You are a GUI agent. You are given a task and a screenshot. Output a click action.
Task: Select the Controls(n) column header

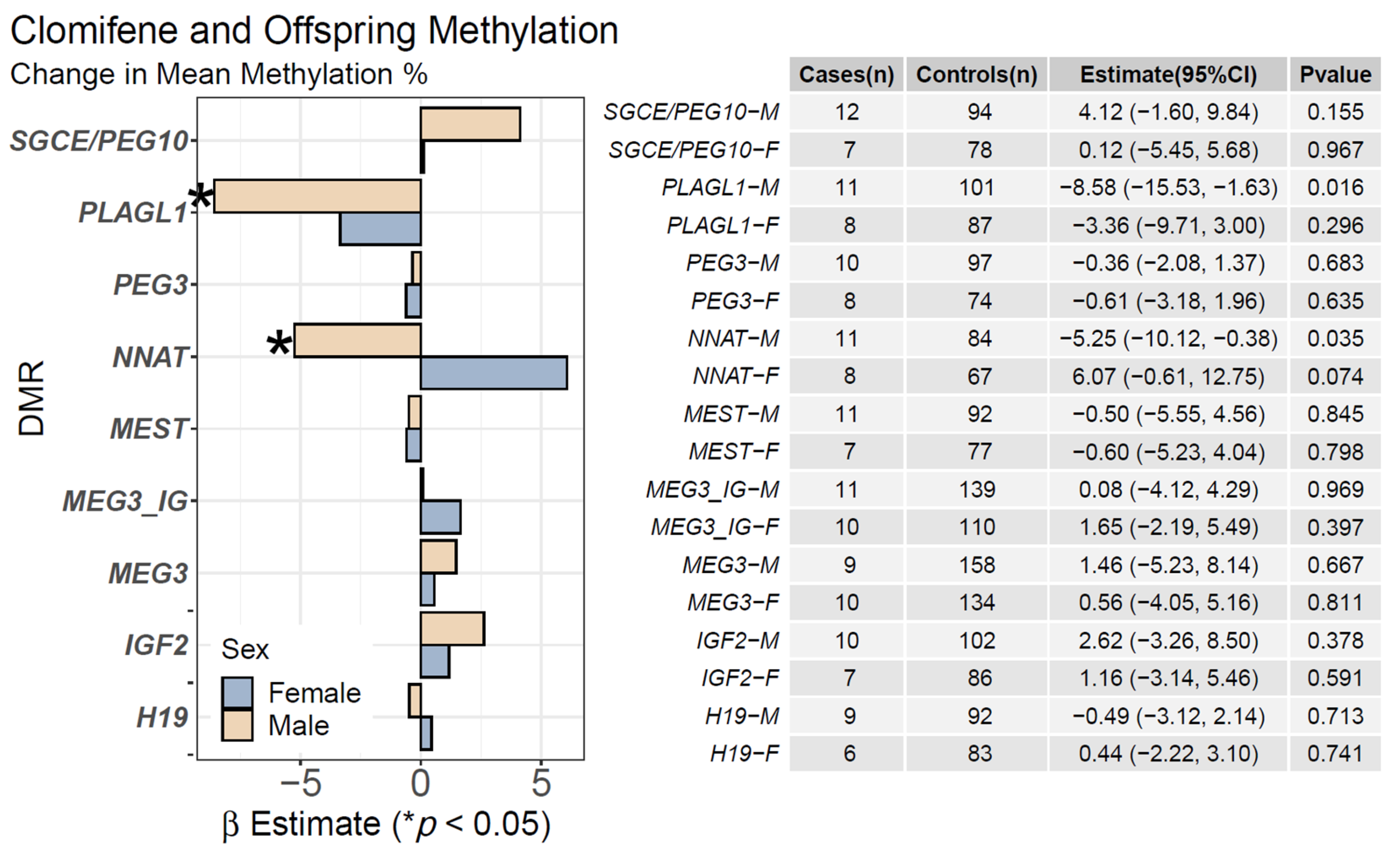[x=976, y=74]
